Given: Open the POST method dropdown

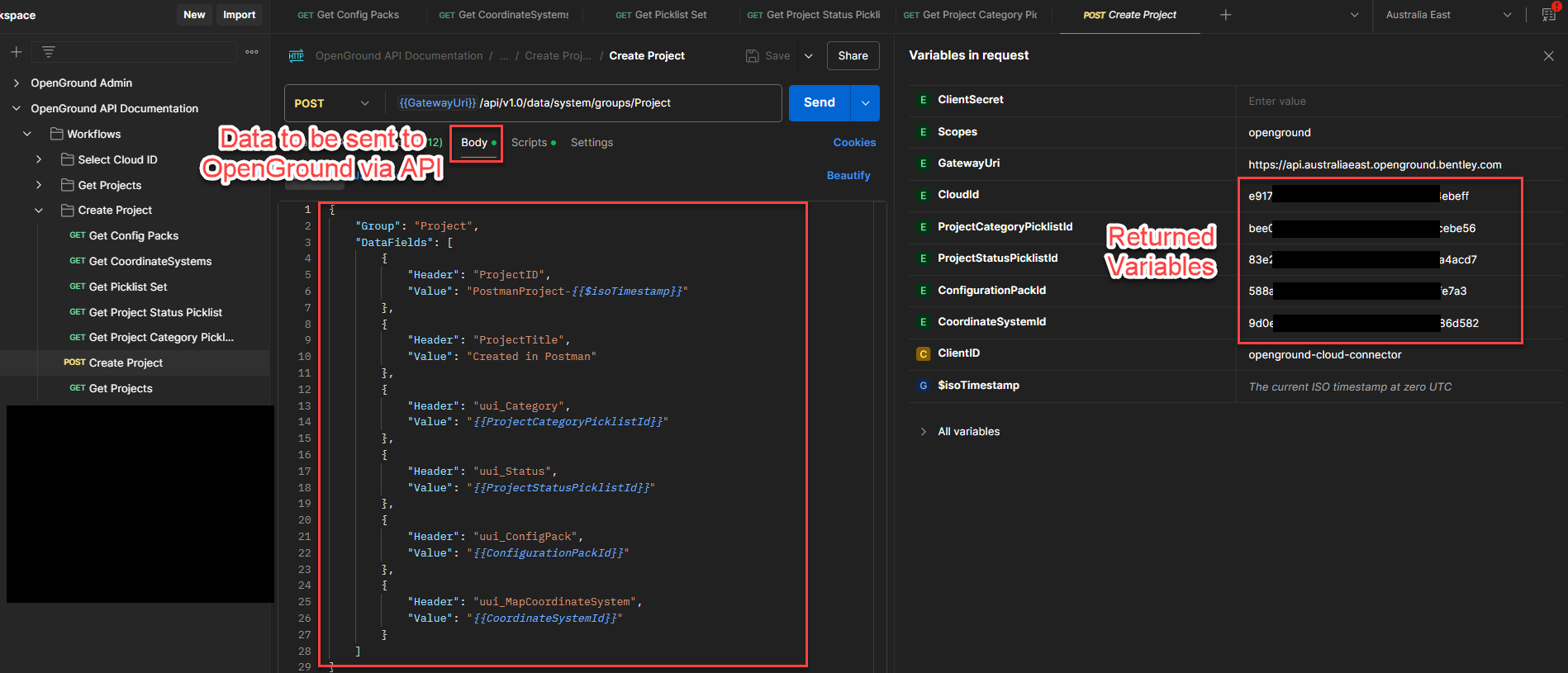Looking at the screenshot, I should click(331, 103).
